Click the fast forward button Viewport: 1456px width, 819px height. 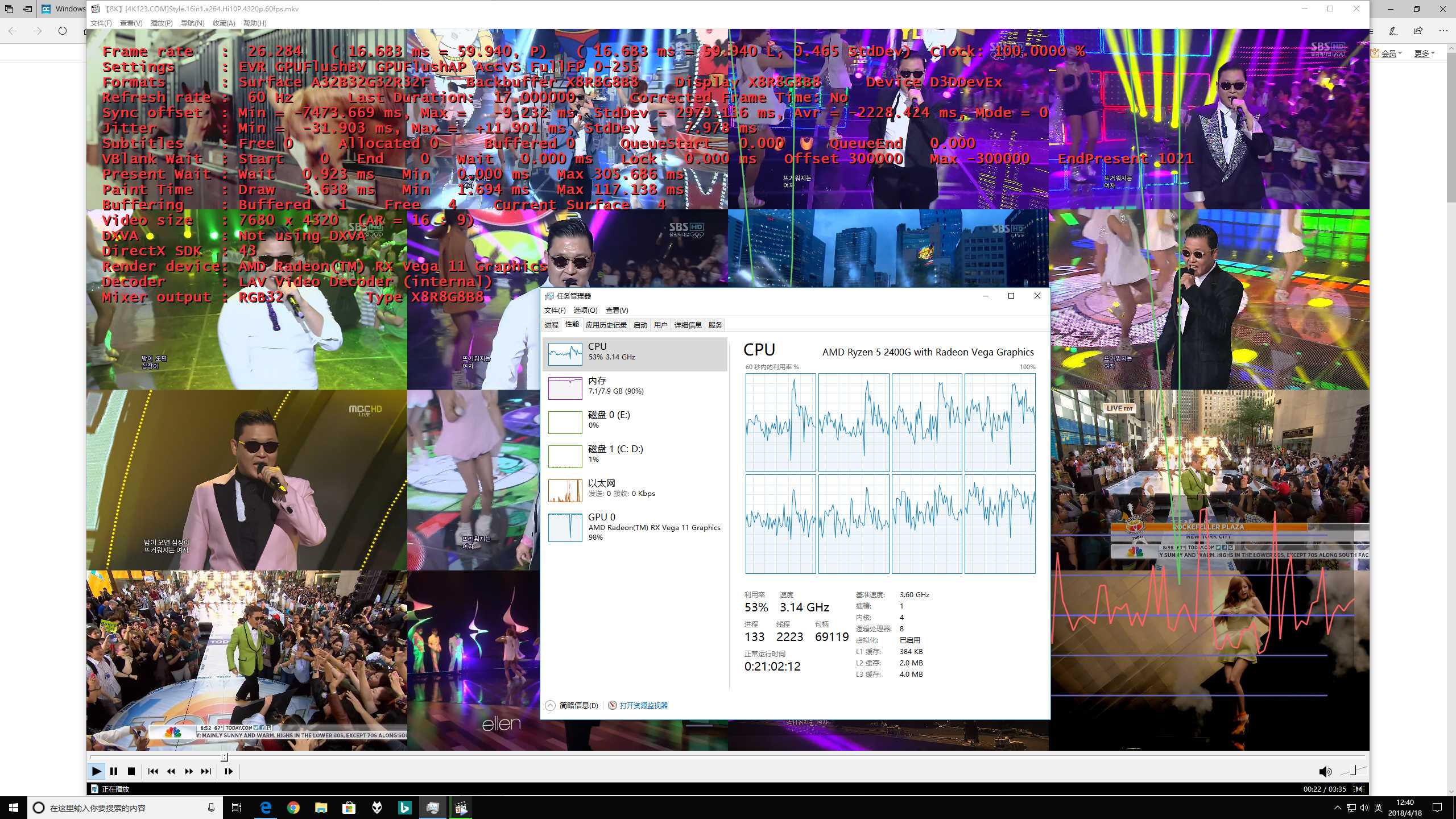point(189,771)
